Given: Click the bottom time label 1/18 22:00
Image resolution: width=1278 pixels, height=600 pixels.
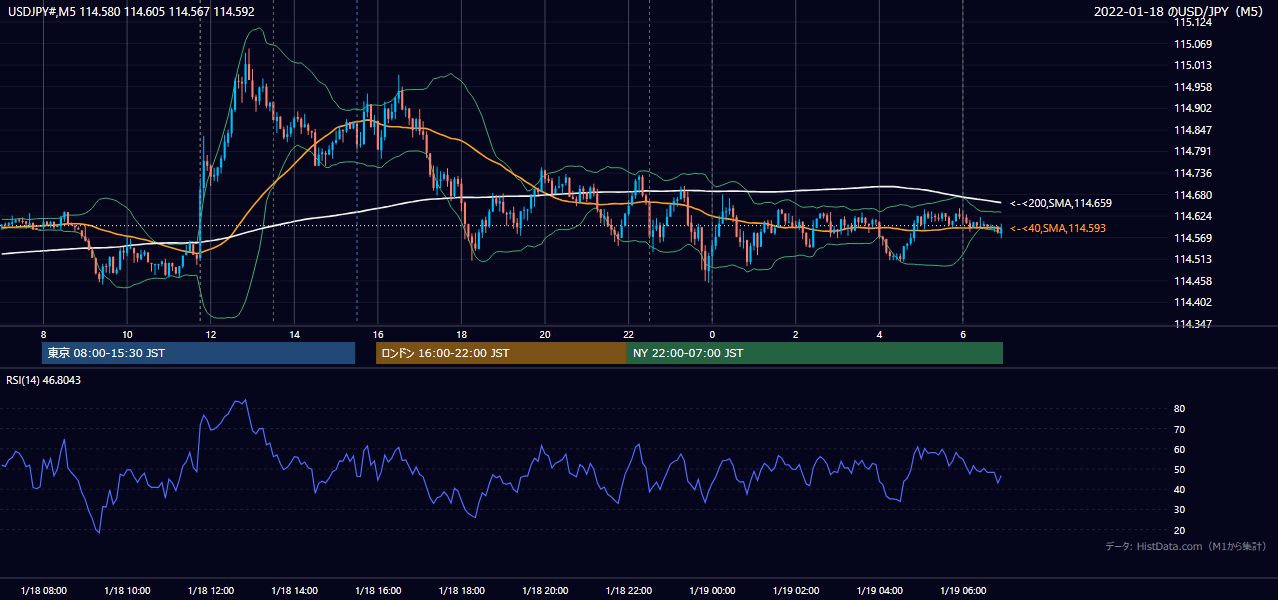Looking at the screenshot, I should 628,591.
